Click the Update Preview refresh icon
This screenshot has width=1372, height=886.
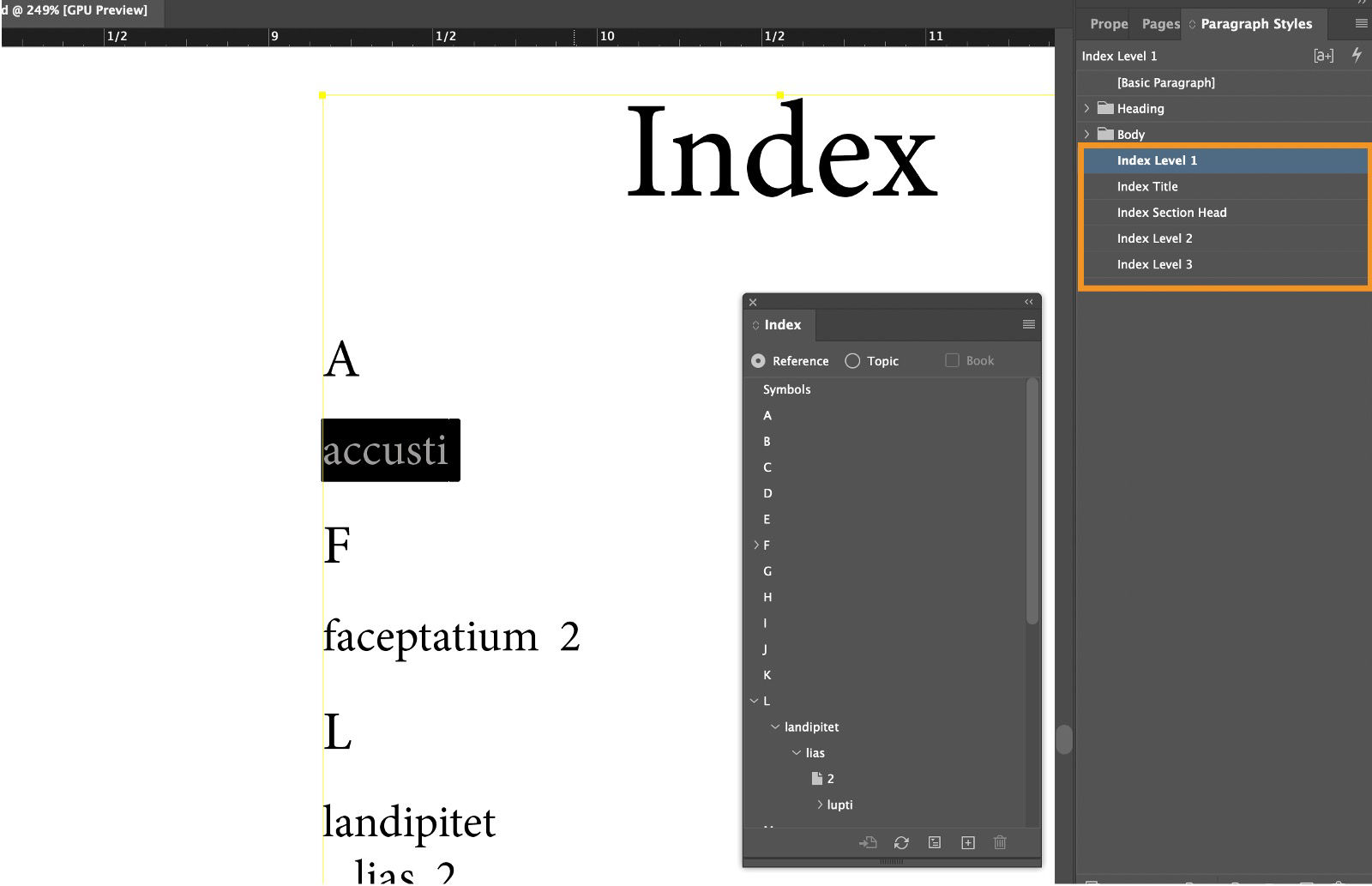tap(901, 842)
